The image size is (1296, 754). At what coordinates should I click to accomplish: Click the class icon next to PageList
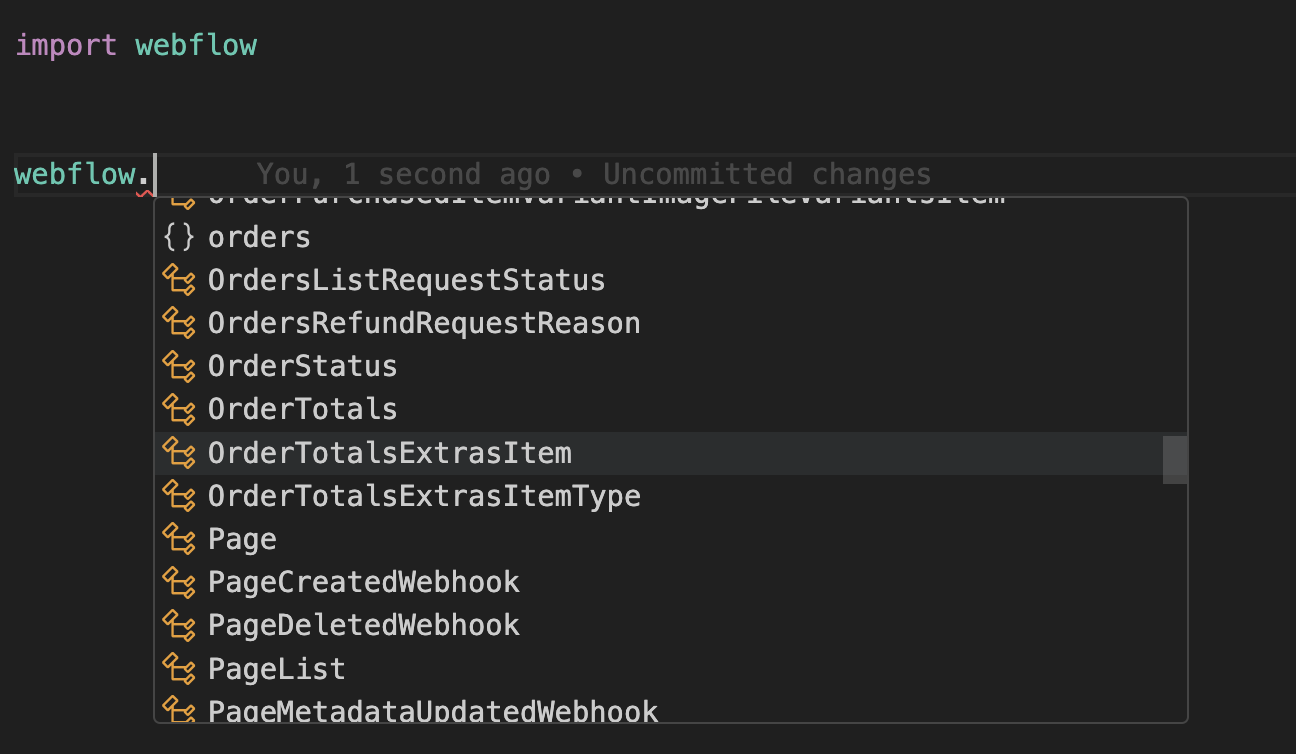pyautogui.click(x=178, y=668)
